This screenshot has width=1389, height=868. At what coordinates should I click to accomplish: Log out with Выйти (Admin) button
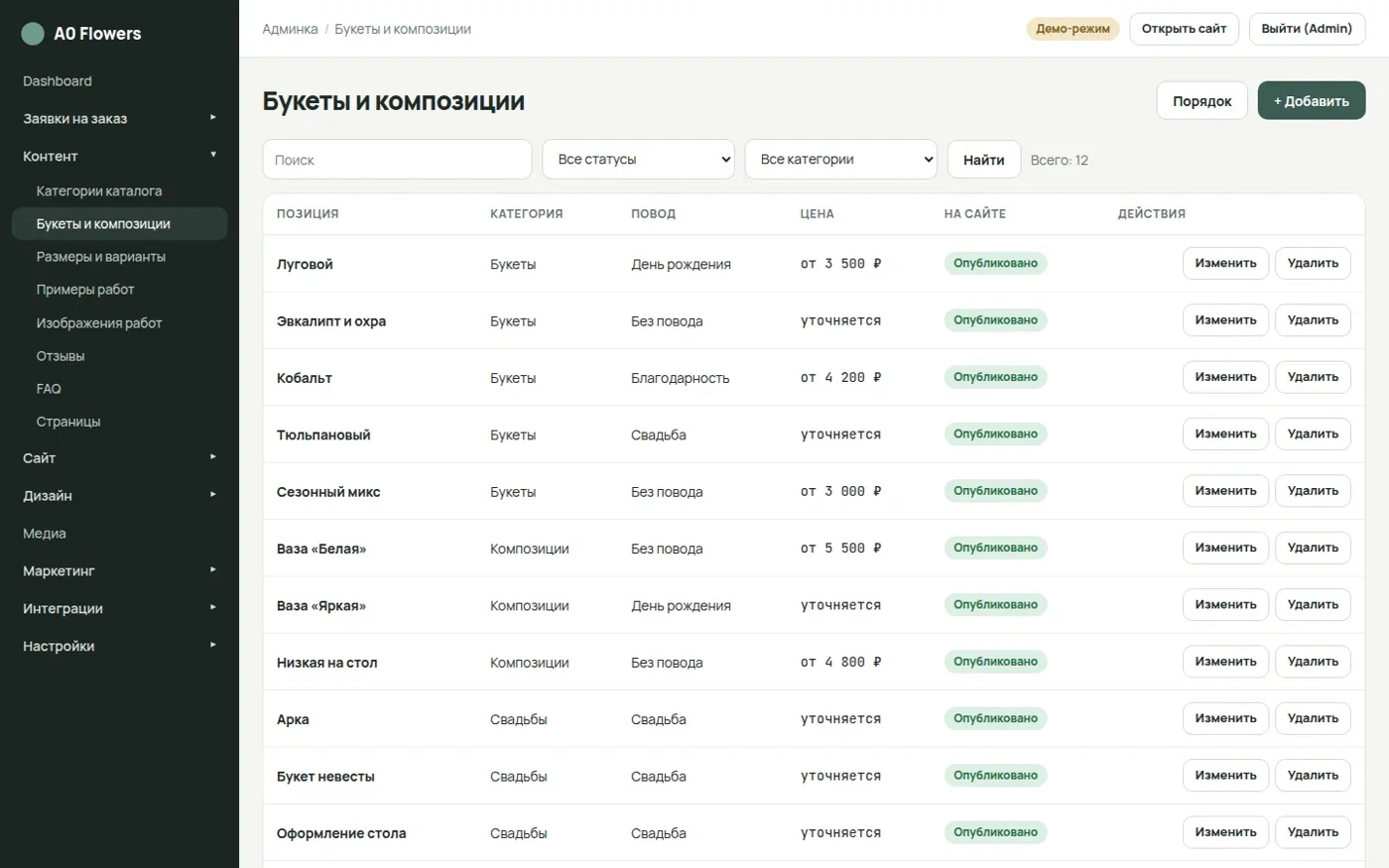click(1307, 29)
